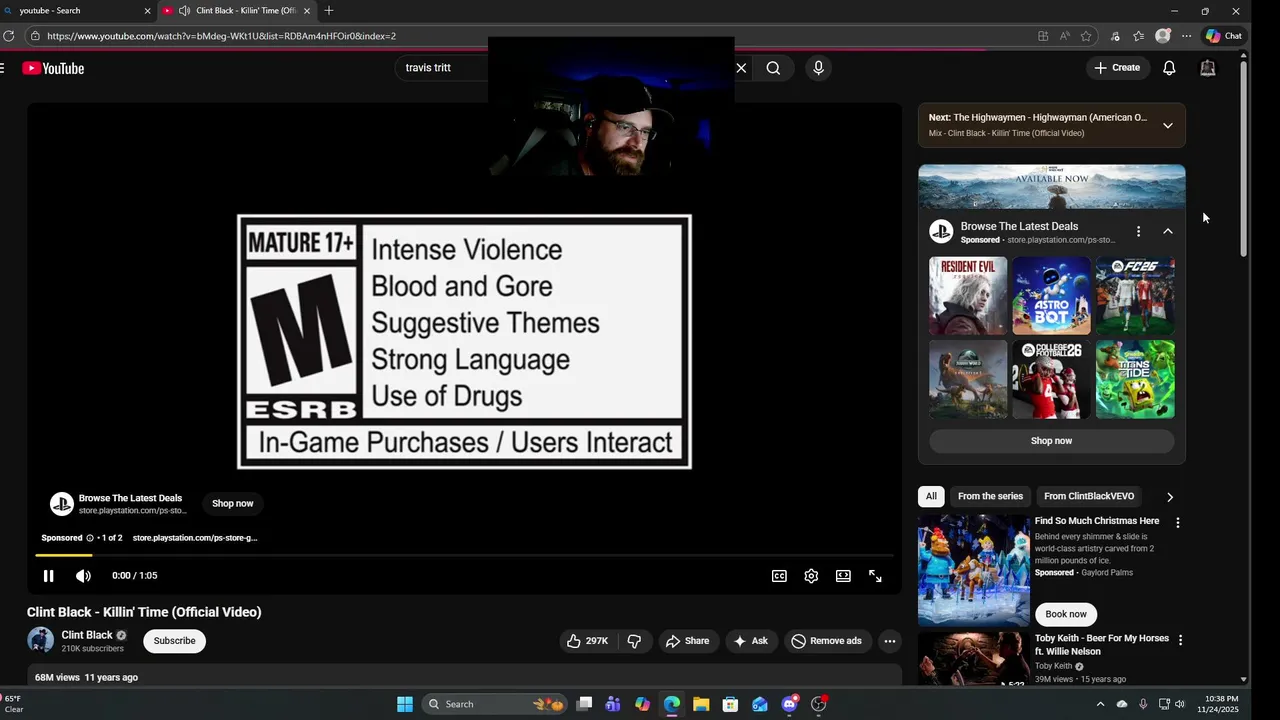Open Edge favorites list icon
1280x720 pixels.
tap(1138, 36)
